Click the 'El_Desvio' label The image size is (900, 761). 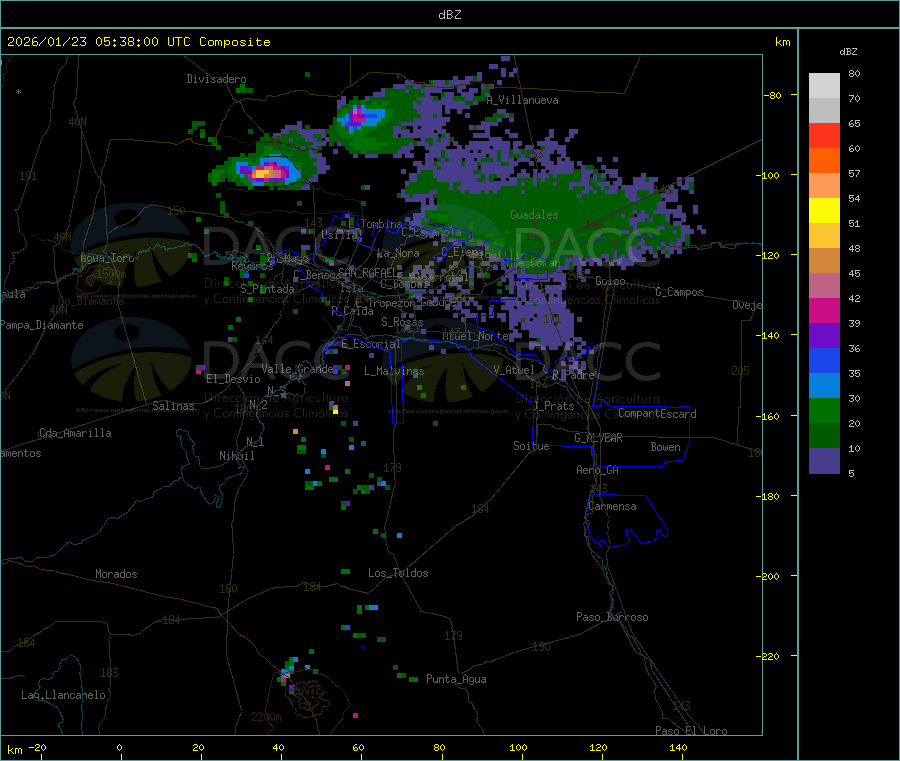tap(233, 379)
